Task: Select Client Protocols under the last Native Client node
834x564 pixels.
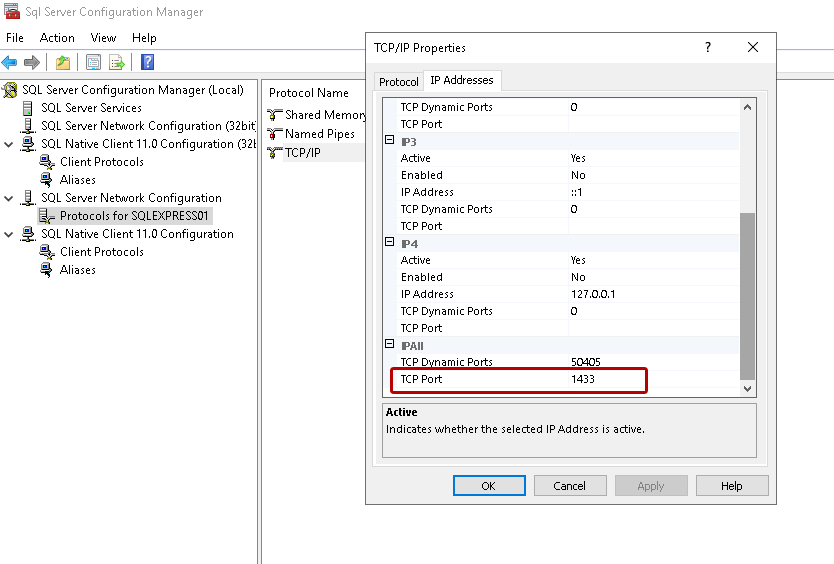Action: click(x=102, y=252)
